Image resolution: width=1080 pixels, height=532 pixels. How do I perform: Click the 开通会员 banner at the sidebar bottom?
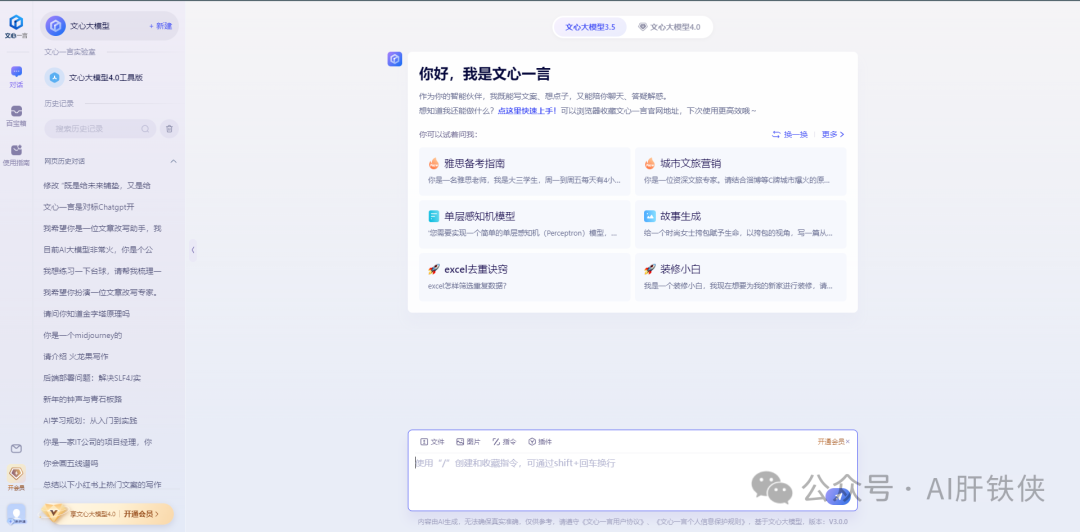107,514
